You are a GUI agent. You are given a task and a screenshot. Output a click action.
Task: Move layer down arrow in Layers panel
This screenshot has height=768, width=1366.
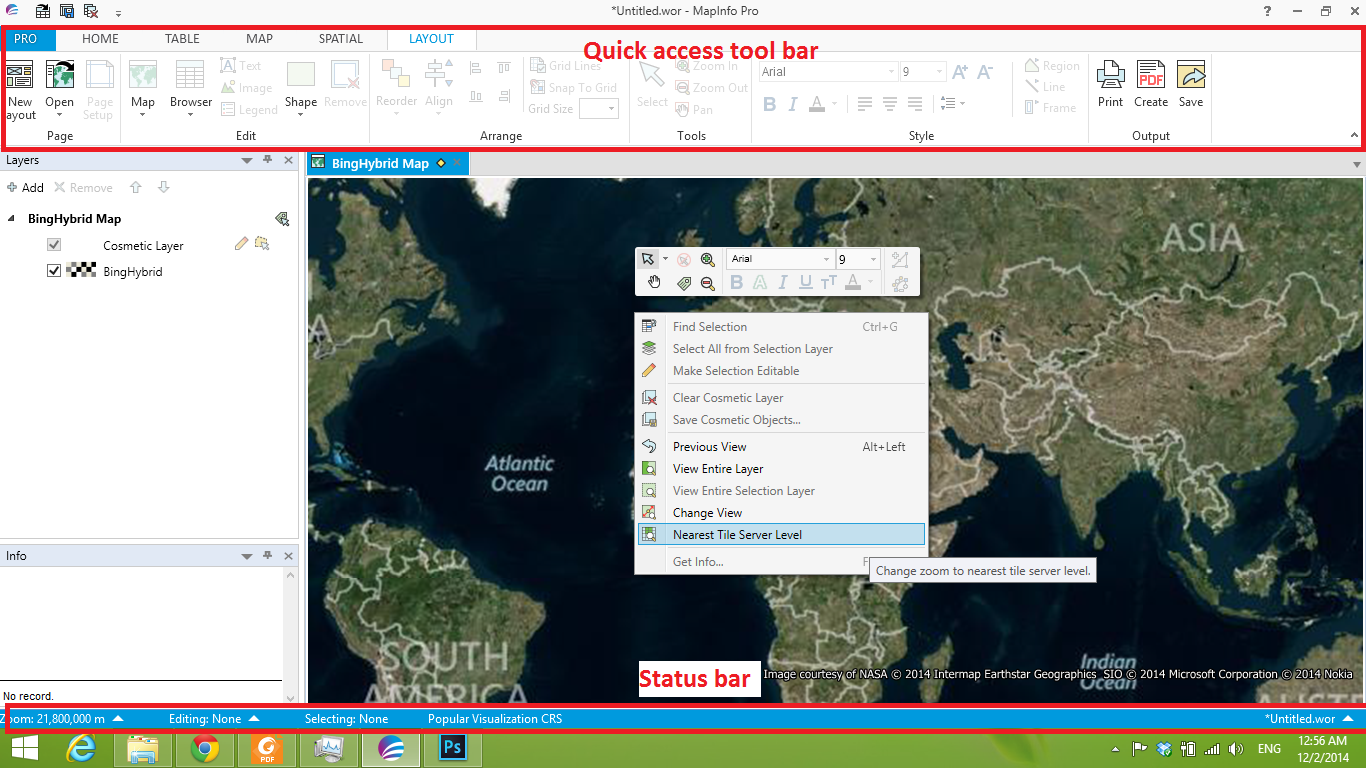pos(164,187)
